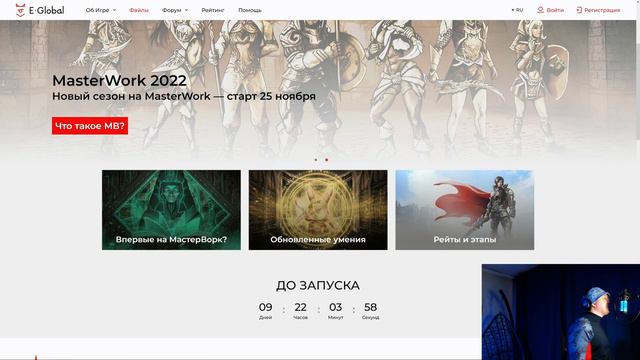The image size is (640, 360).
Task: Click the Новый сезон на MasterWork subtitle
Action: tap(184, 96)
